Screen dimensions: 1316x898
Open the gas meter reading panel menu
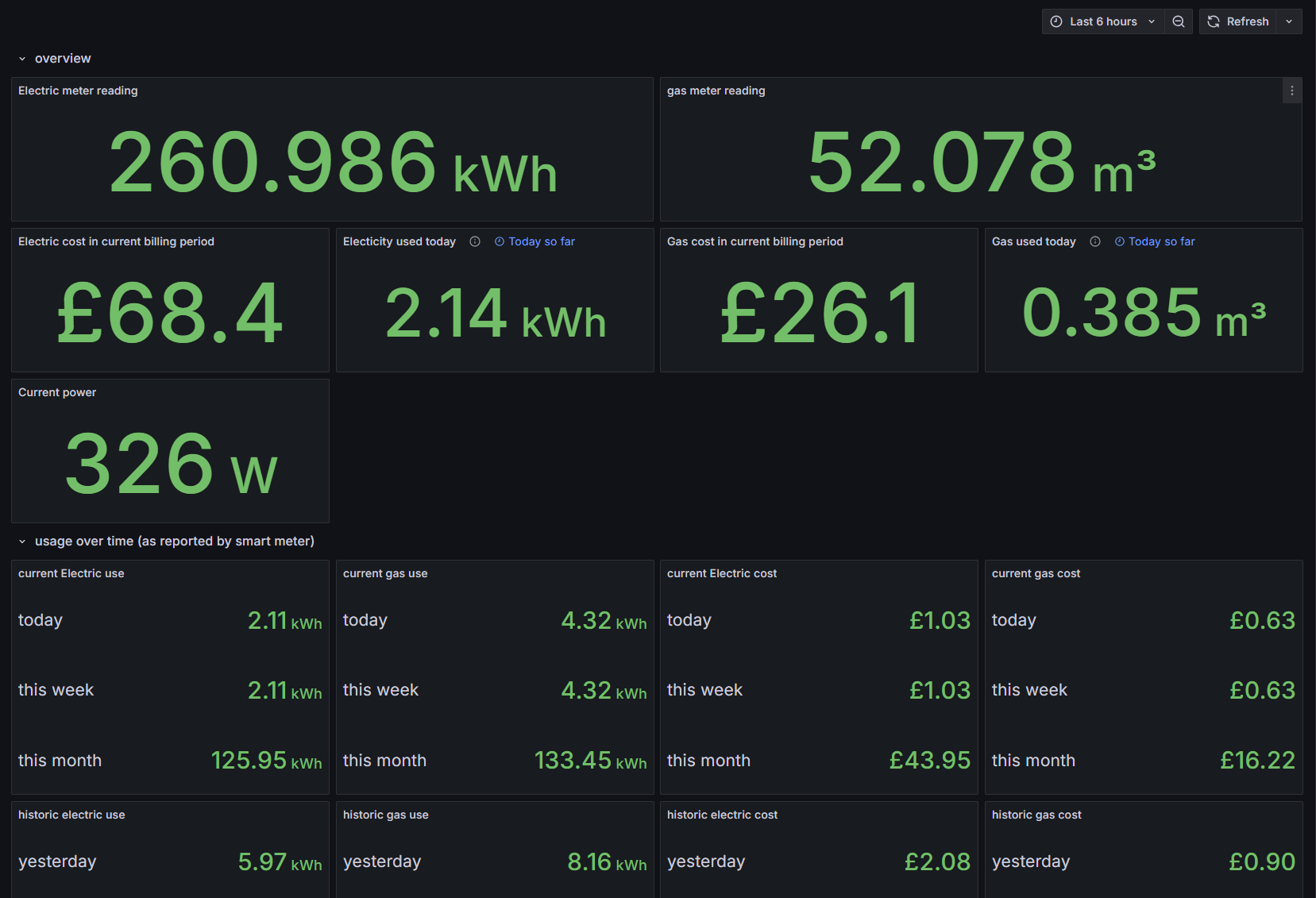1292,91
